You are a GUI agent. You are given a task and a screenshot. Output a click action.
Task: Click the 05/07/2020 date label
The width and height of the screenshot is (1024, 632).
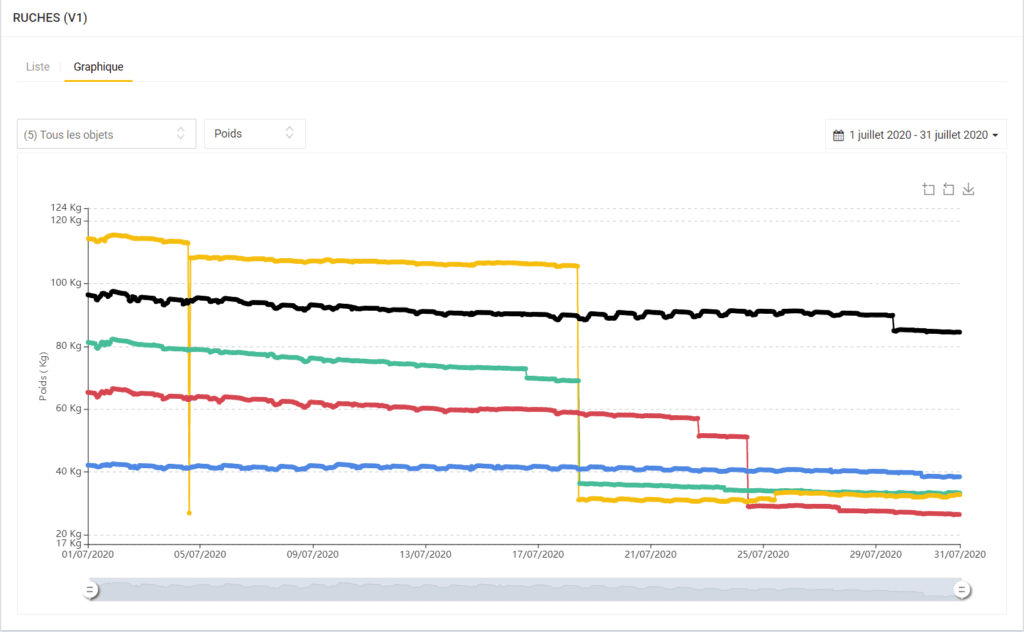click(200, 554)
